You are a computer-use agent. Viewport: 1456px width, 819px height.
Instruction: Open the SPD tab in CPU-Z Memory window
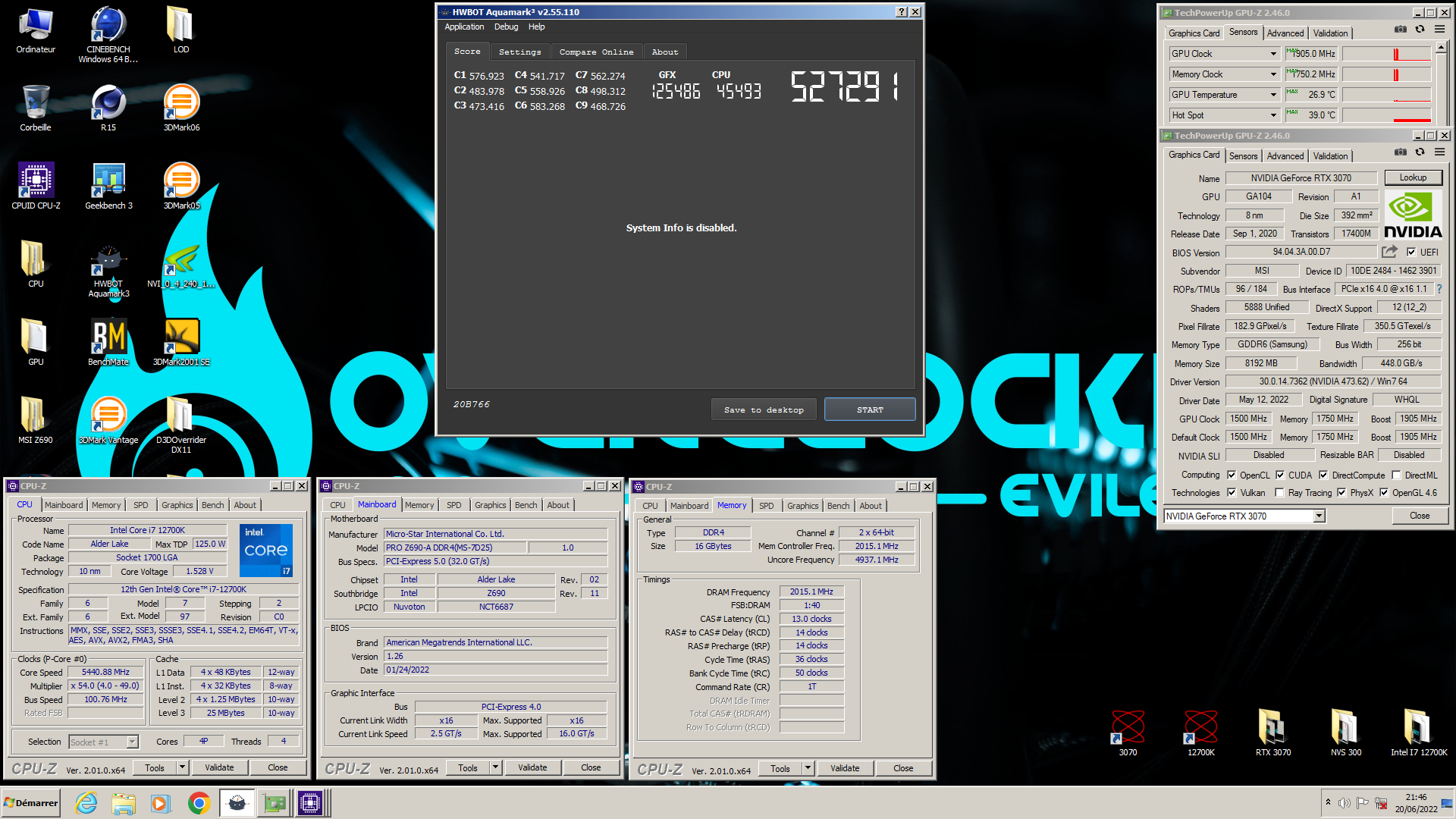click(767, 506)
